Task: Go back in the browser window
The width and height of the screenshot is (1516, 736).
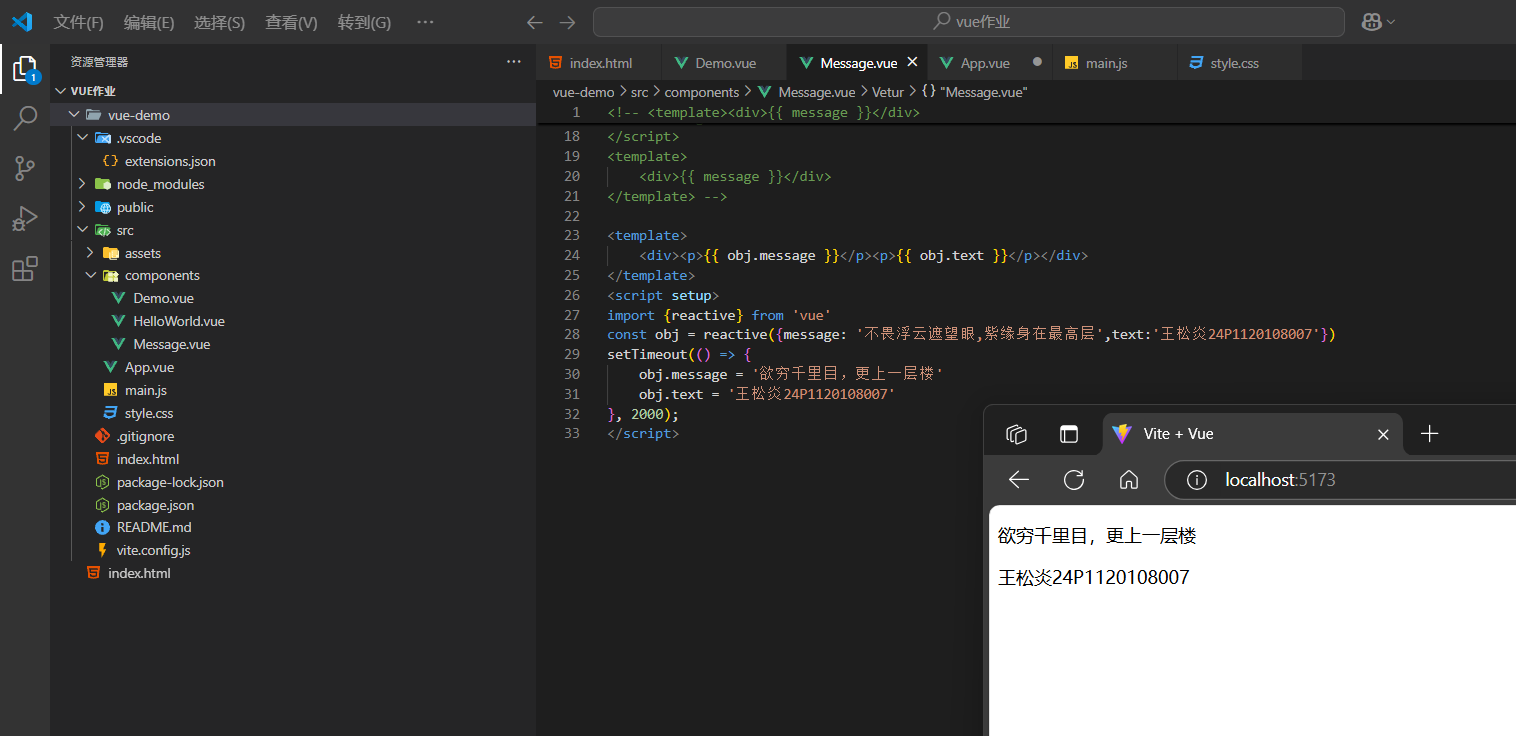Action: pos(1019,480)
